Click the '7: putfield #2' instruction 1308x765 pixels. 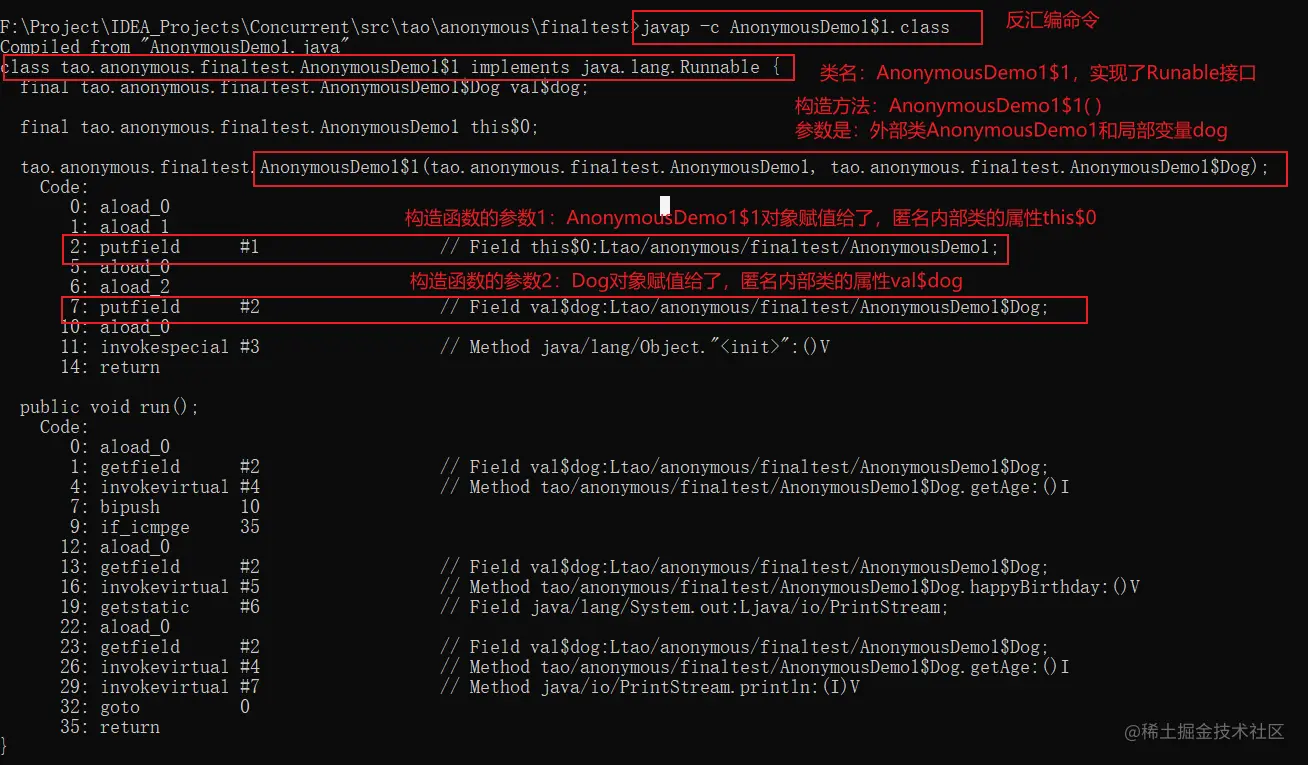tap(165, 307)
